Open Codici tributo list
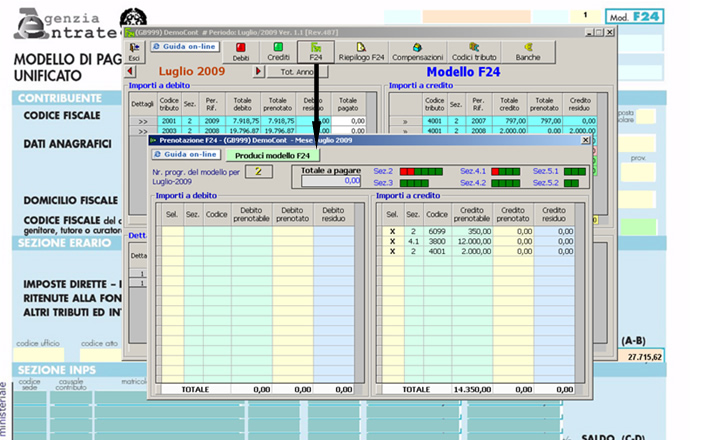 474,52
